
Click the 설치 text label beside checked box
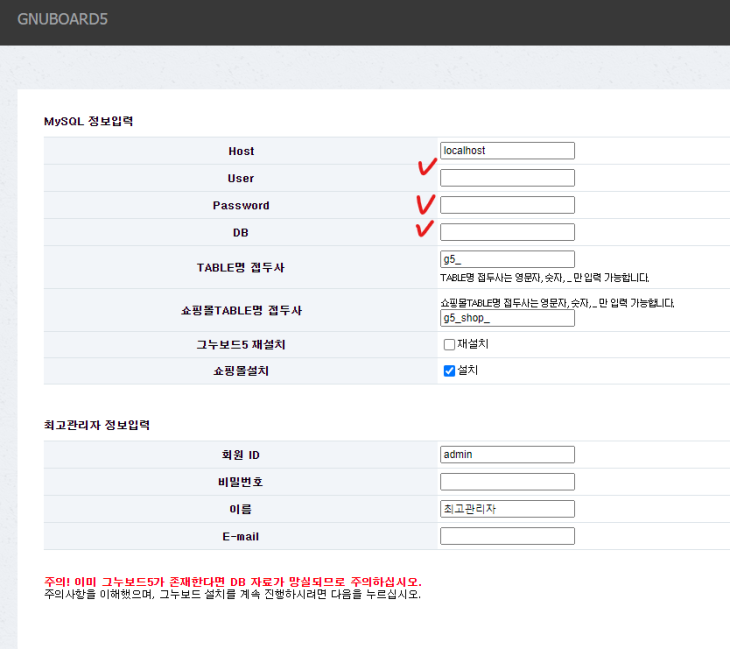467,370
